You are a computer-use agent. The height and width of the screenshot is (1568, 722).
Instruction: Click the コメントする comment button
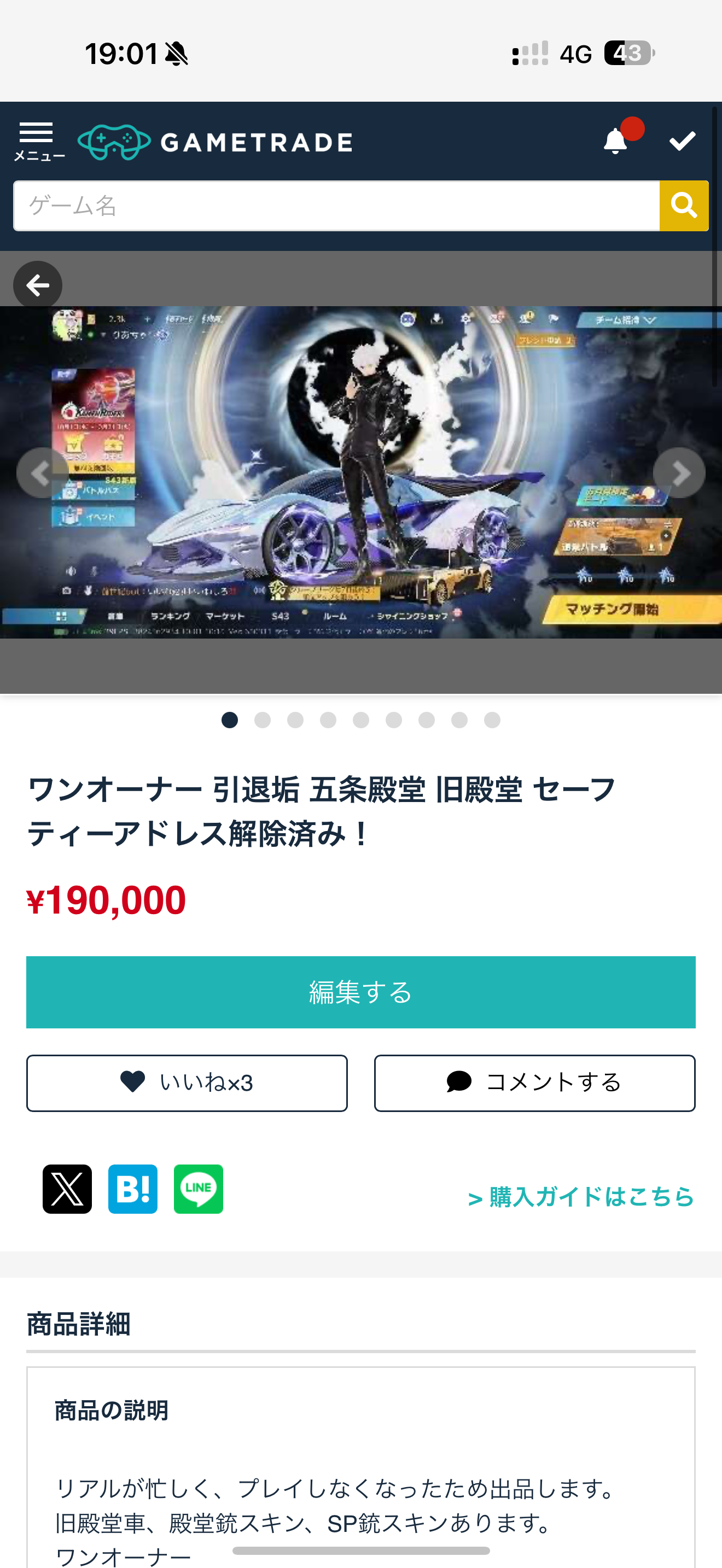coord(534,1083)
